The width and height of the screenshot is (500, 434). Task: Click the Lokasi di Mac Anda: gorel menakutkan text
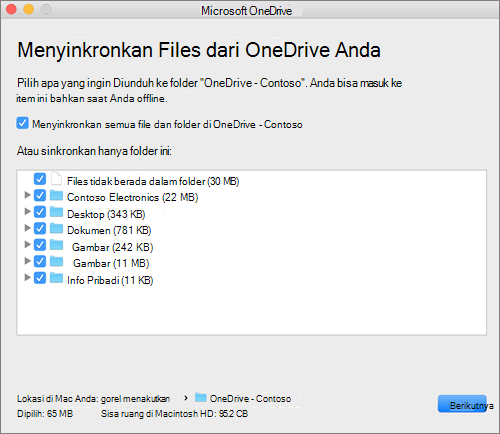point(94,399)
